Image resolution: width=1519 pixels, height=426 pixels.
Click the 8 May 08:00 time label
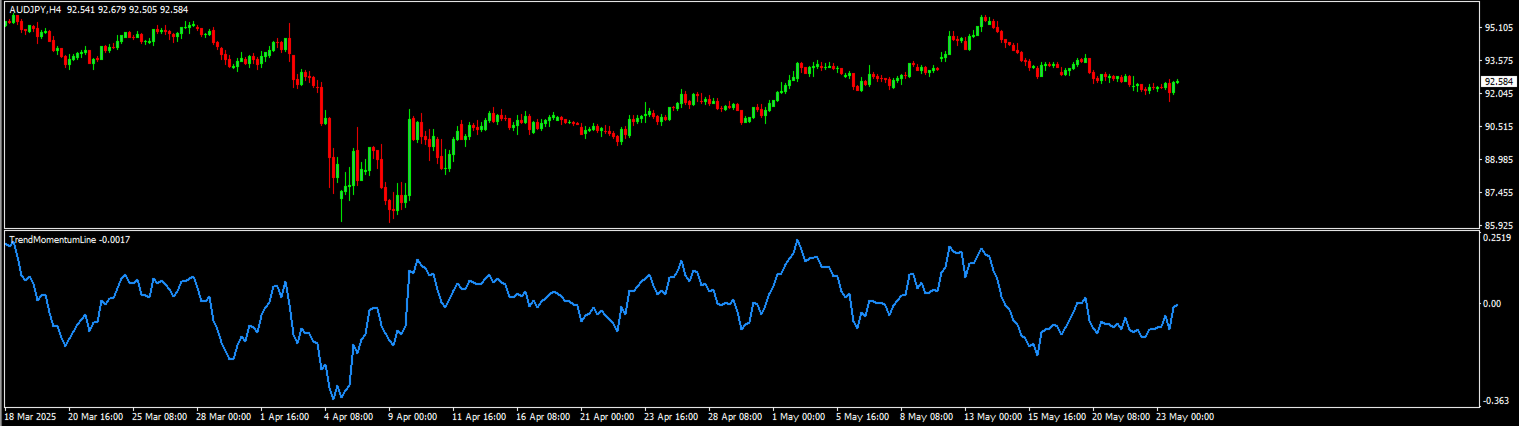(x=928, y=416)
